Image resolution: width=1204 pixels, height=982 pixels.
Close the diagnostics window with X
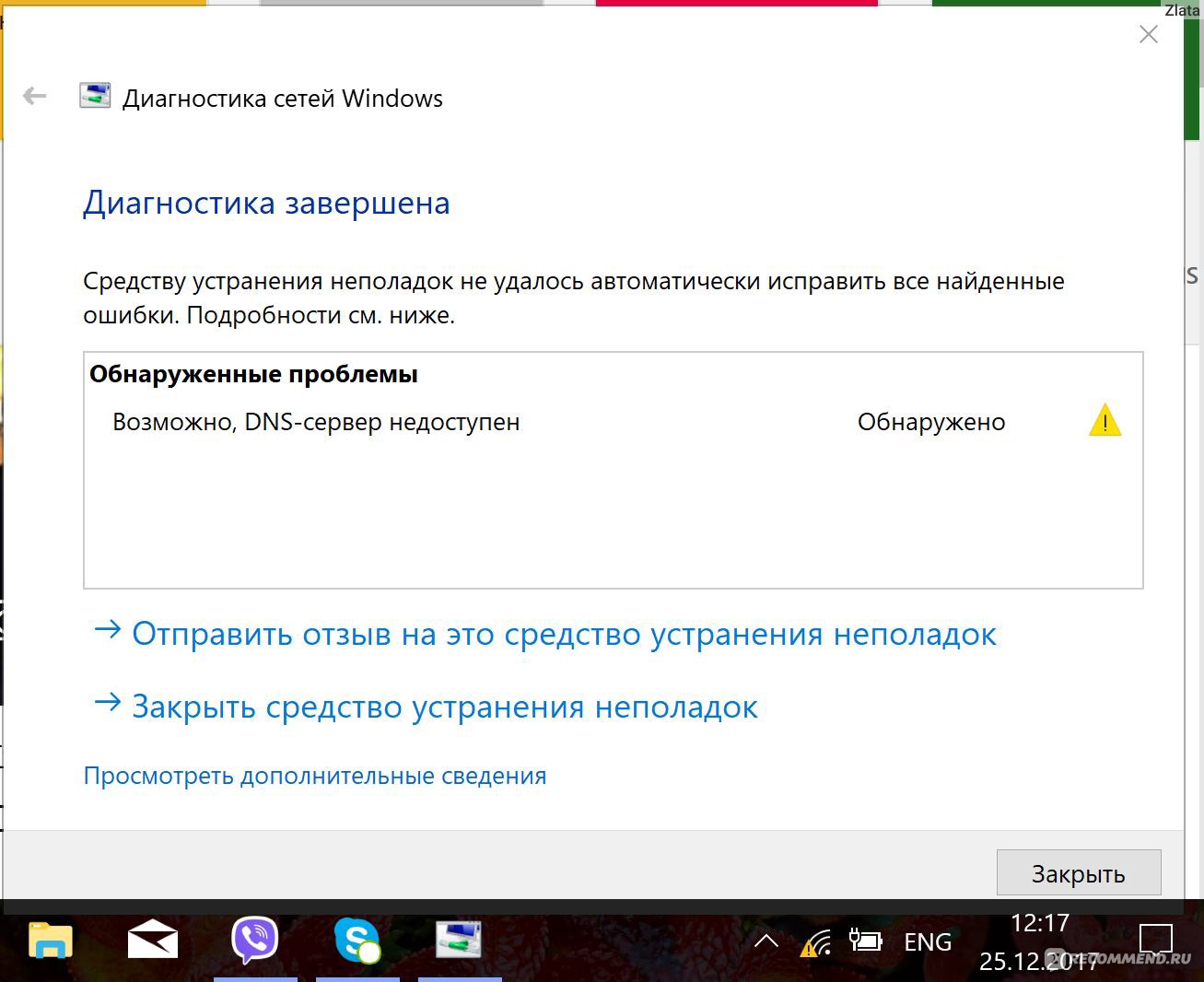[x=1149, y=35]
